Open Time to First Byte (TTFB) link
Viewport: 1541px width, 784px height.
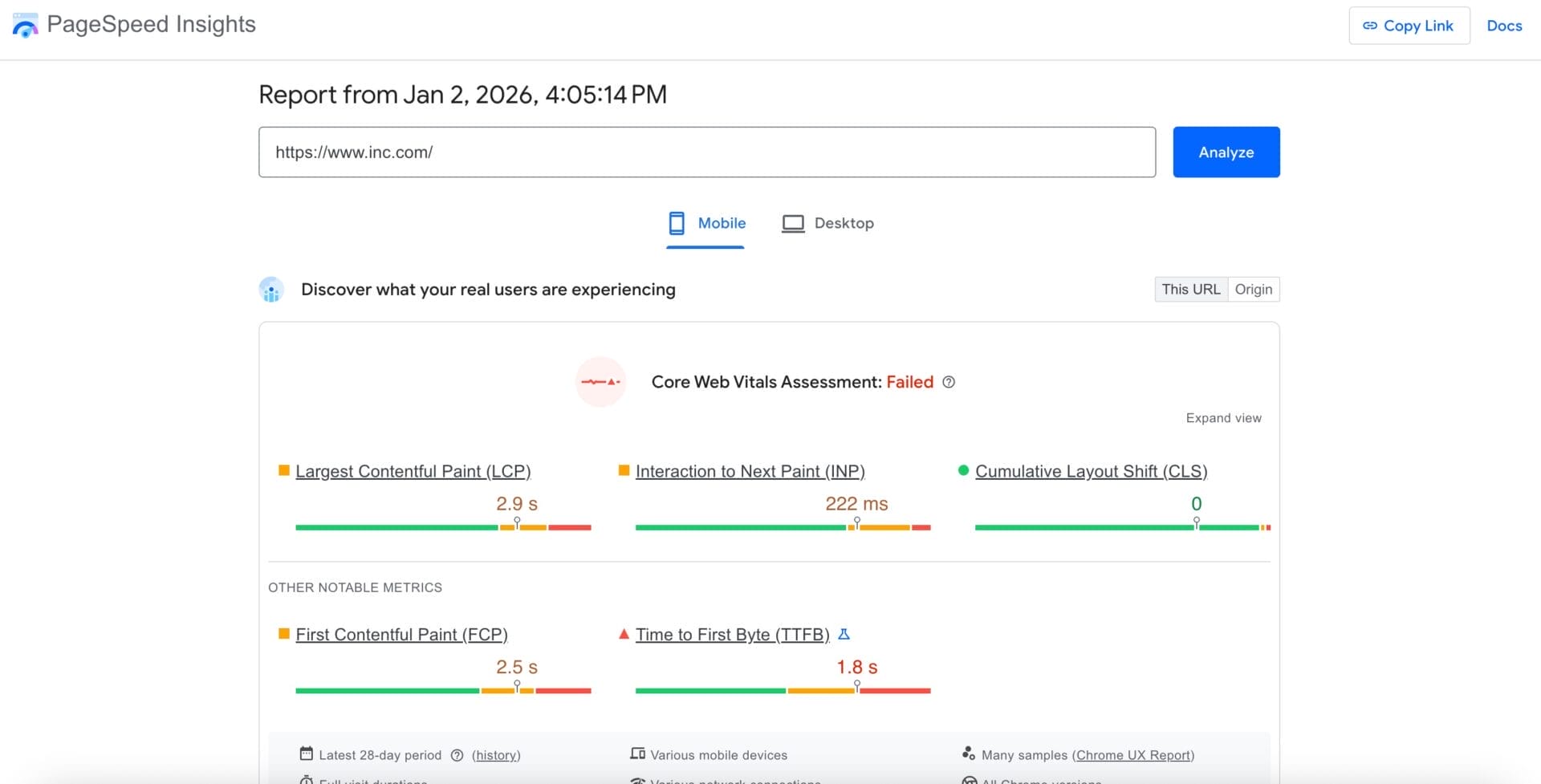(733, 635)
